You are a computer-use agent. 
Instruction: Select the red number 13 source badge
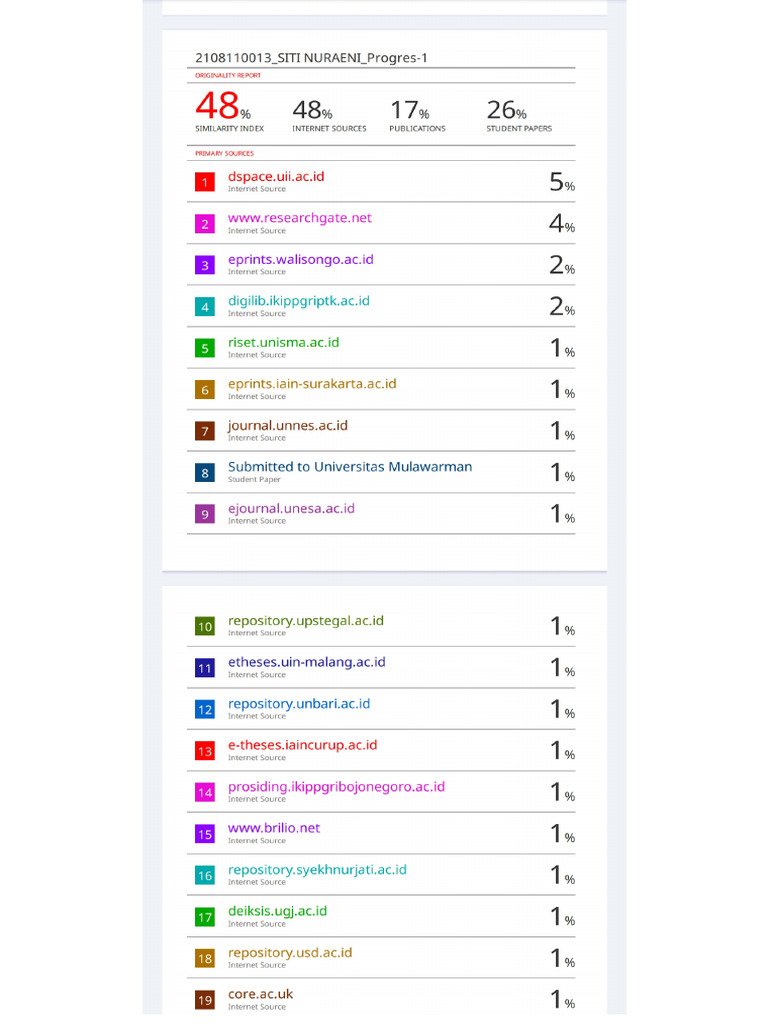(x=205, y=751)
